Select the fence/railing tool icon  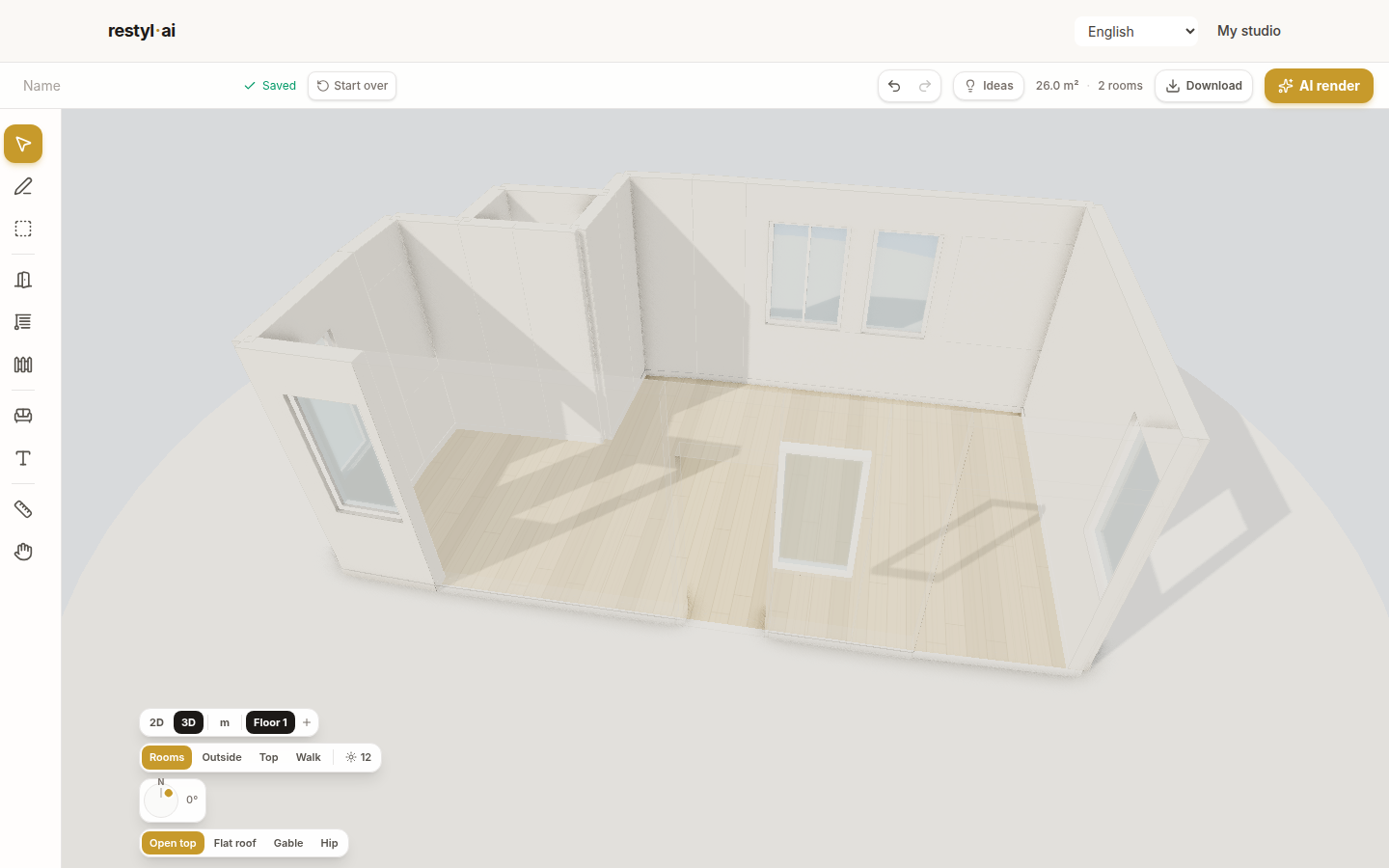click(x=23, y=365)
